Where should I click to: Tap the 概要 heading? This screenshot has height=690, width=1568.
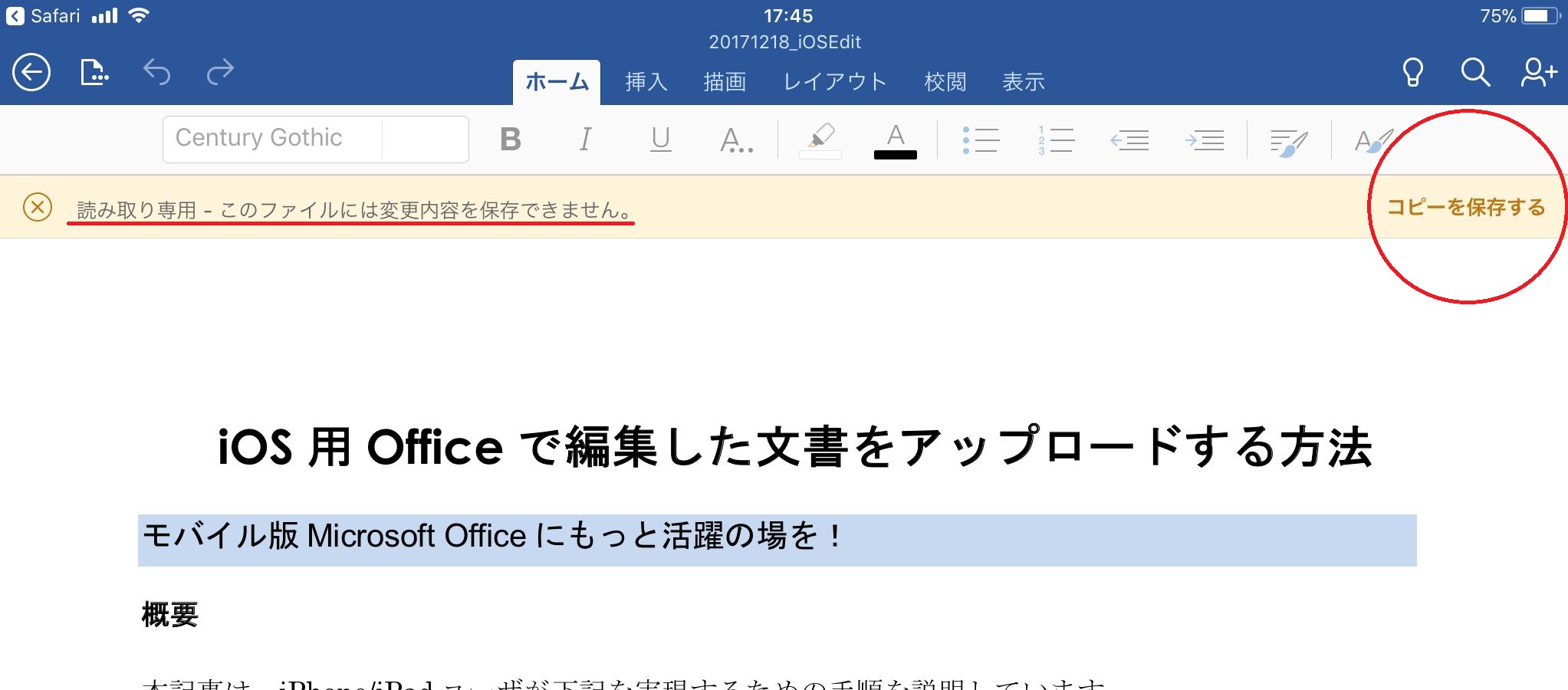(170, 615)
